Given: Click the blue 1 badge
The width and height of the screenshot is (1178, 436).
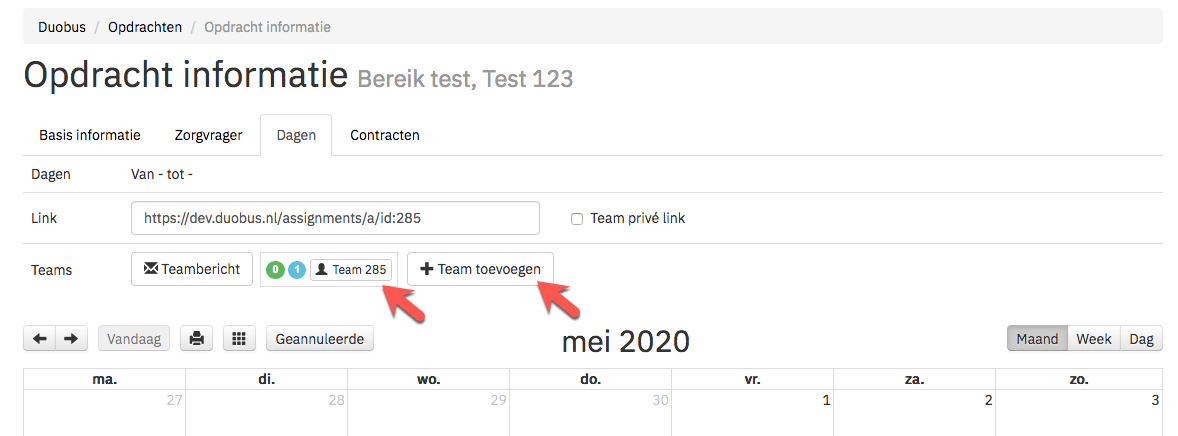Looking at the screenshot, I should [297, 270].
